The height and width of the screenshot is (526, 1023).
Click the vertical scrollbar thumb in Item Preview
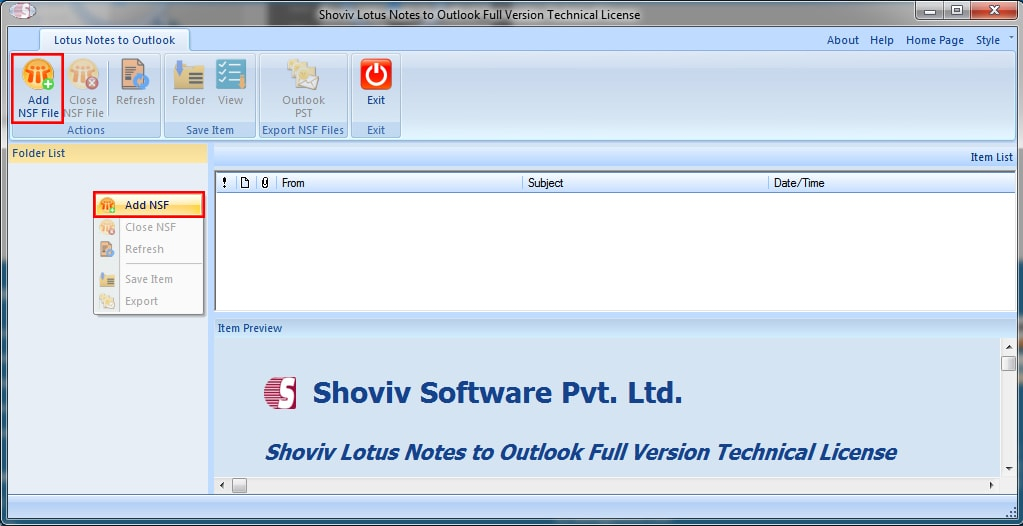pyautogui.click(x=1009, y=363)
